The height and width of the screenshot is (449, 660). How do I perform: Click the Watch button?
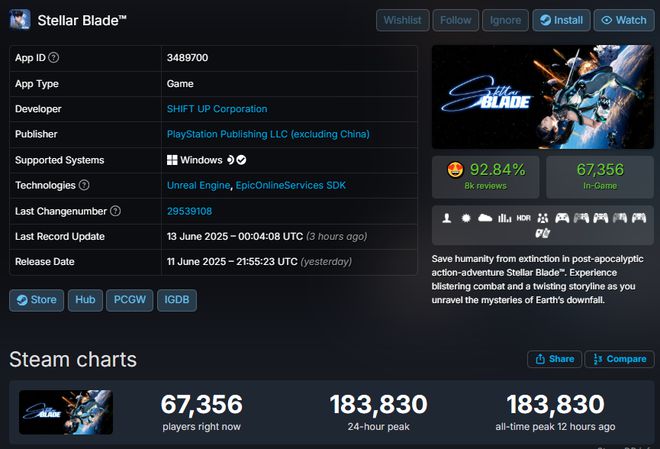[x=624, y=20]
